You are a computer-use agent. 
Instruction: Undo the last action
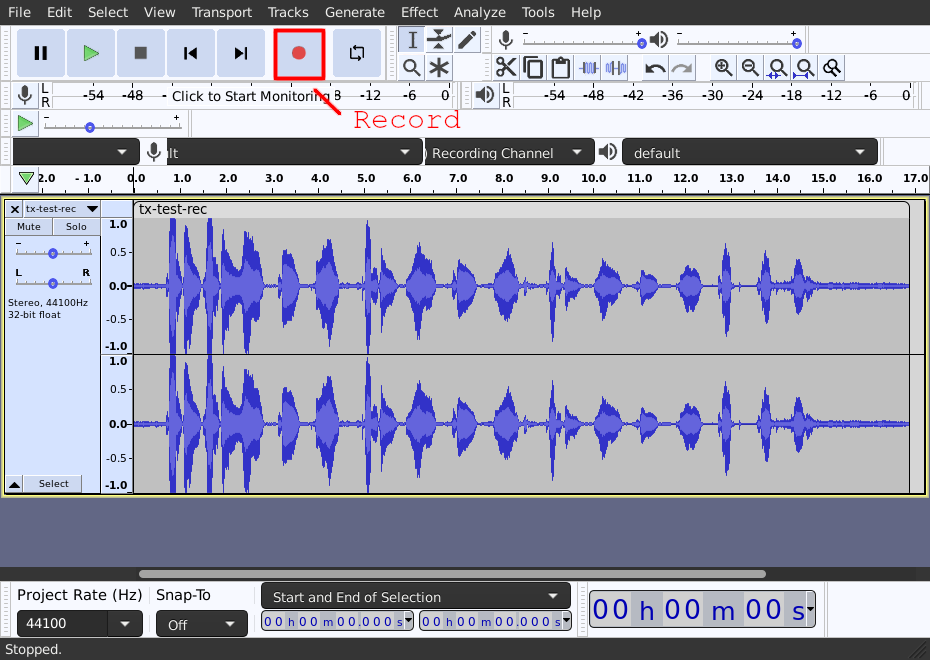(x=655, y=68)
